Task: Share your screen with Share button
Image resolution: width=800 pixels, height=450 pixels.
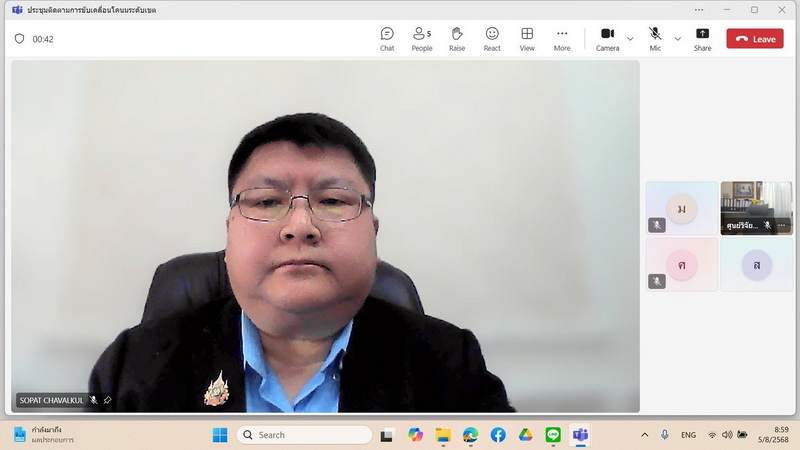Action: 703,38
